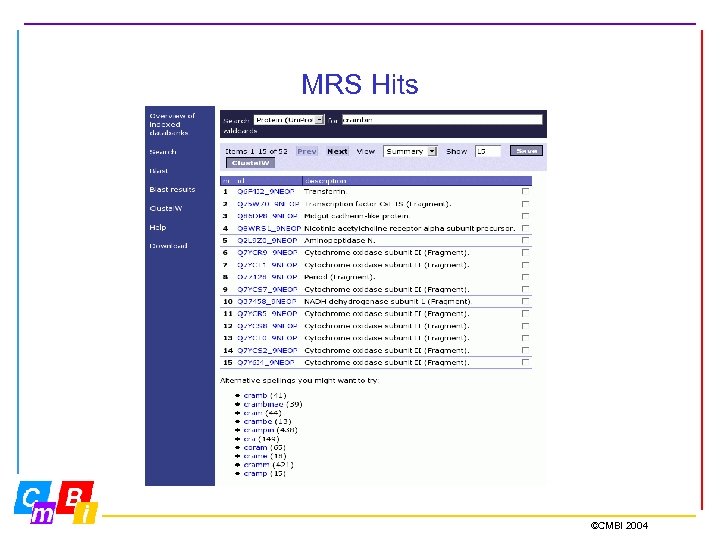Click the Prev page button
Viewport: 720px width, 540px height.
pyautogui.click(x=307, y=151)
